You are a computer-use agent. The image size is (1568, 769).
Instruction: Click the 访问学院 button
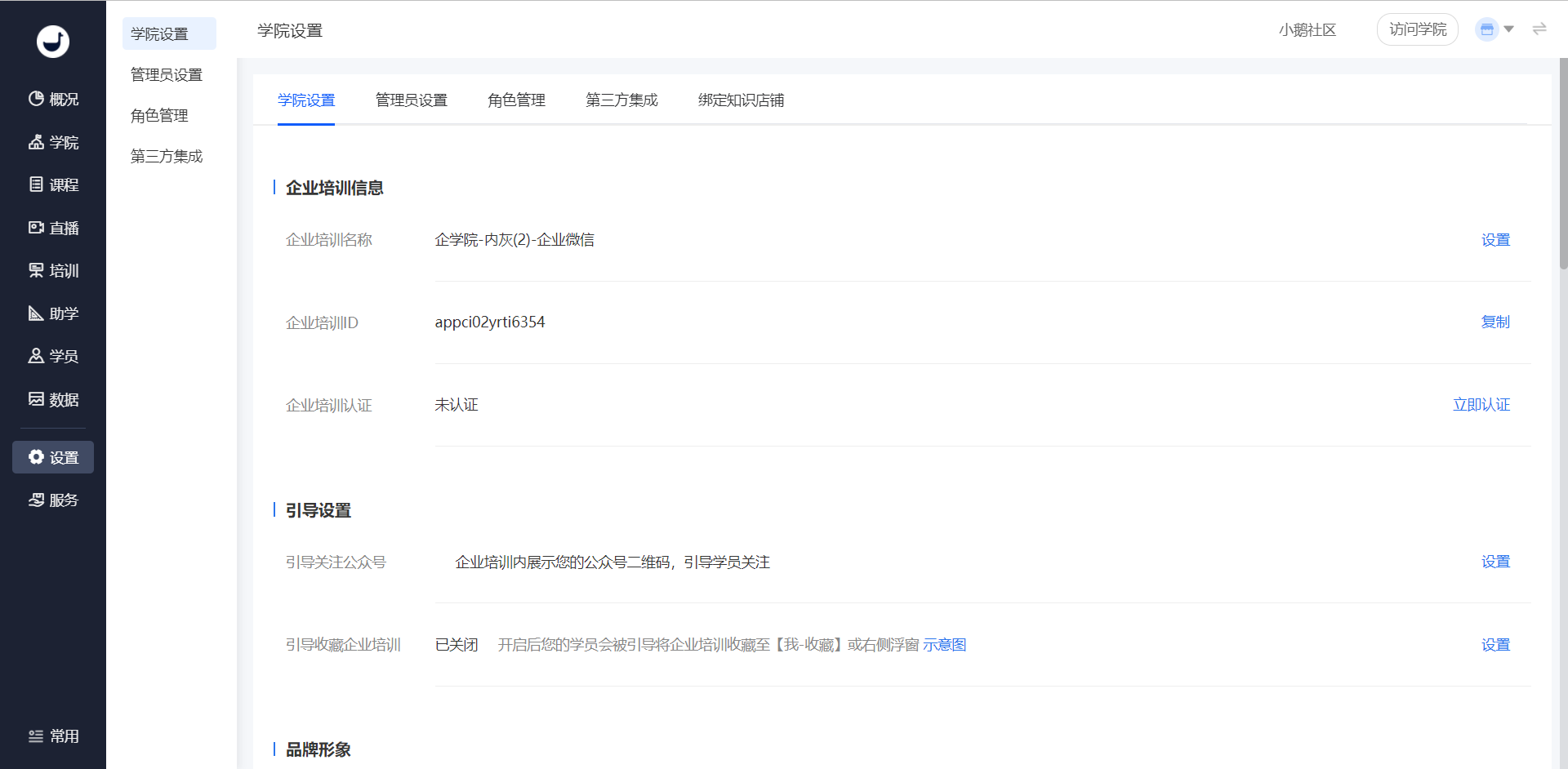tap(1418, 29)
